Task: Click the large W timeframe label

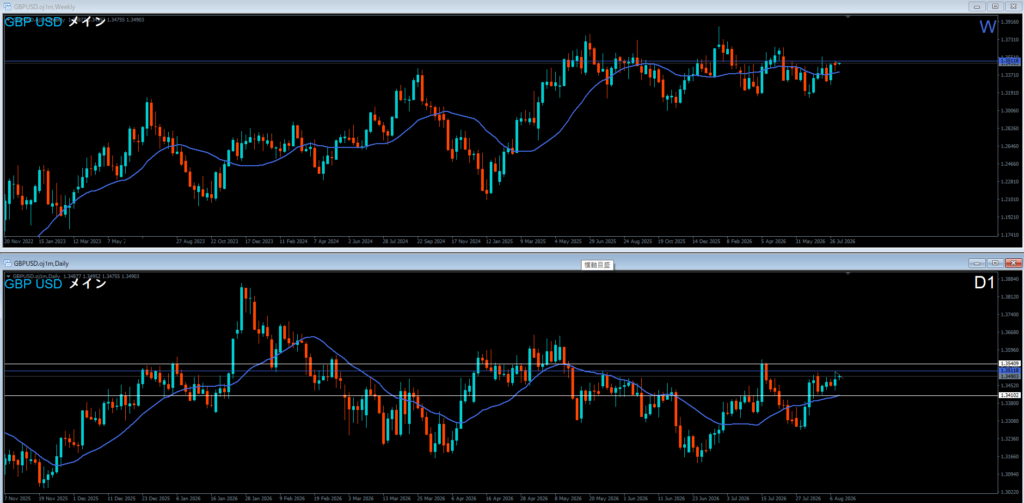Action: click(987, 27)
